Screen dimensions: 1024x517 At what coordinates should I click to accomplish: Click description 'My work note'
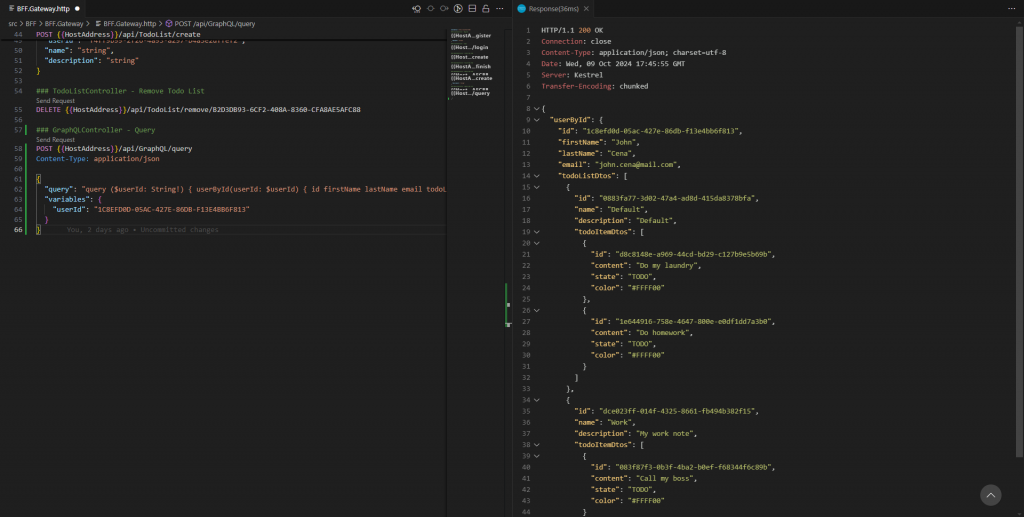[665, 433]
